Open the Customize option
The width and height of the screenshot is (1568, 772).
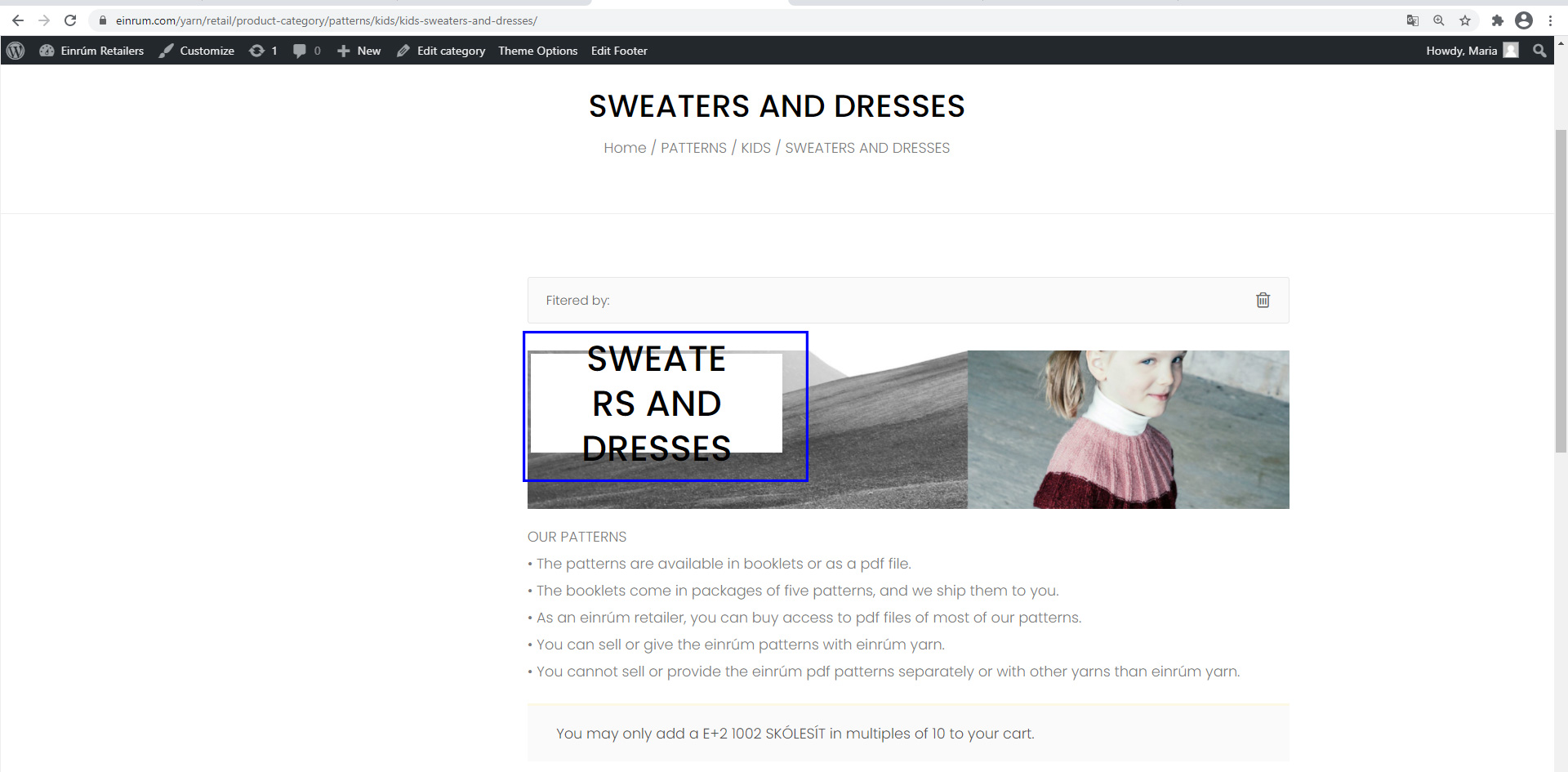click(197, 51)
